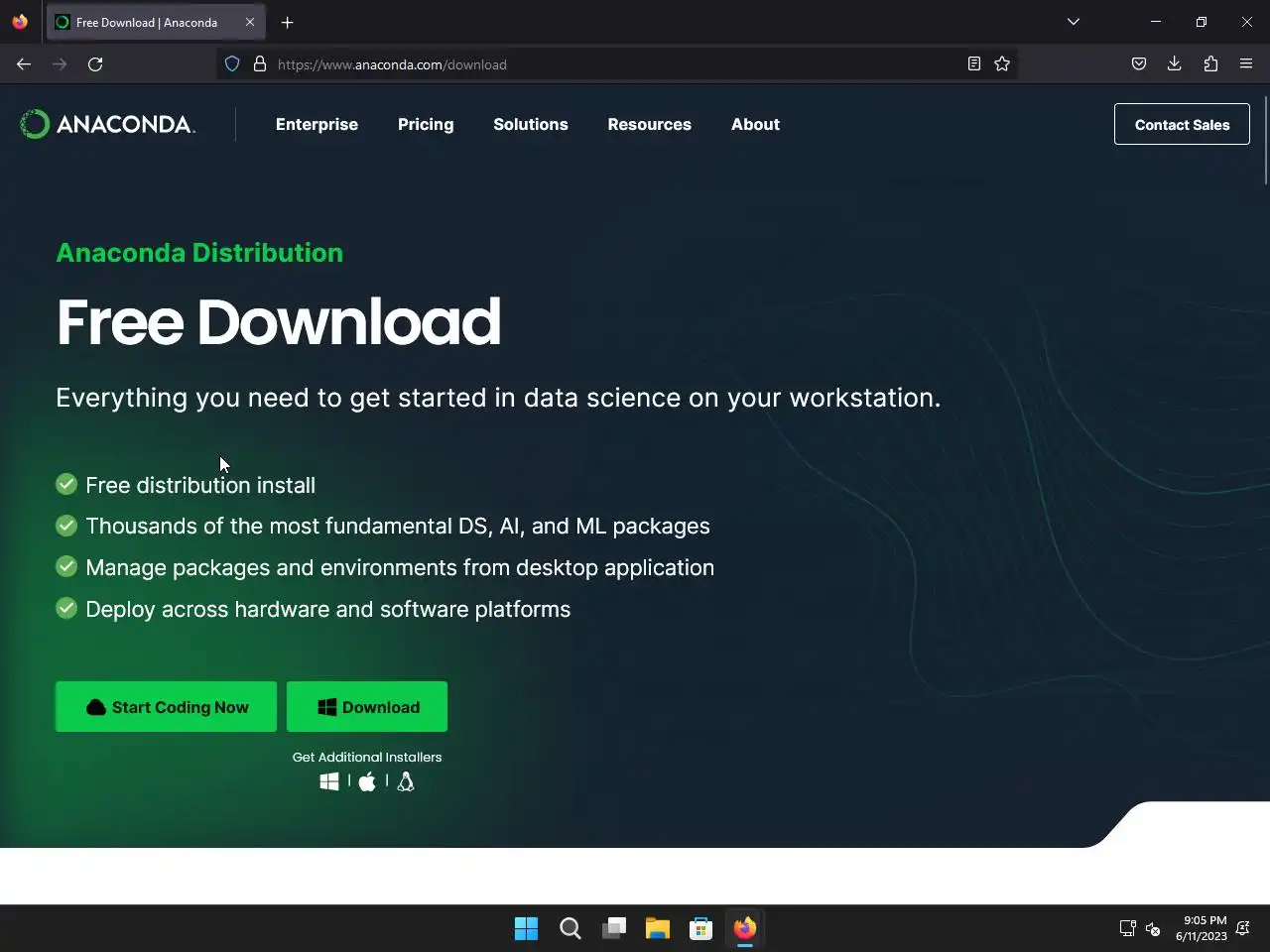This screenshot has width=1270, height=952.
Task: Open the Resources menu
Action: (650, 124)
